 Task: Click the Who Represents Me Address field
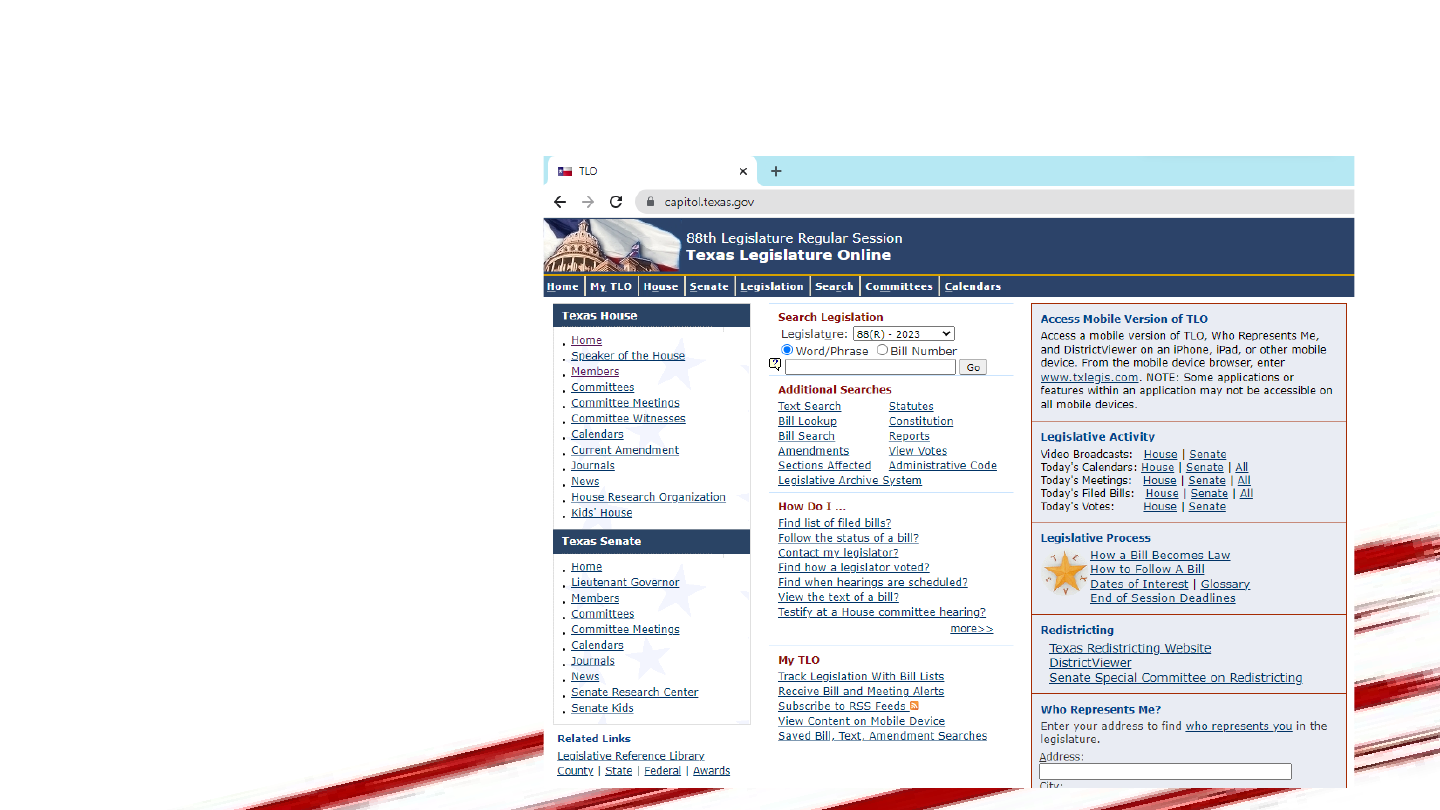click(x=1165, y=772)
